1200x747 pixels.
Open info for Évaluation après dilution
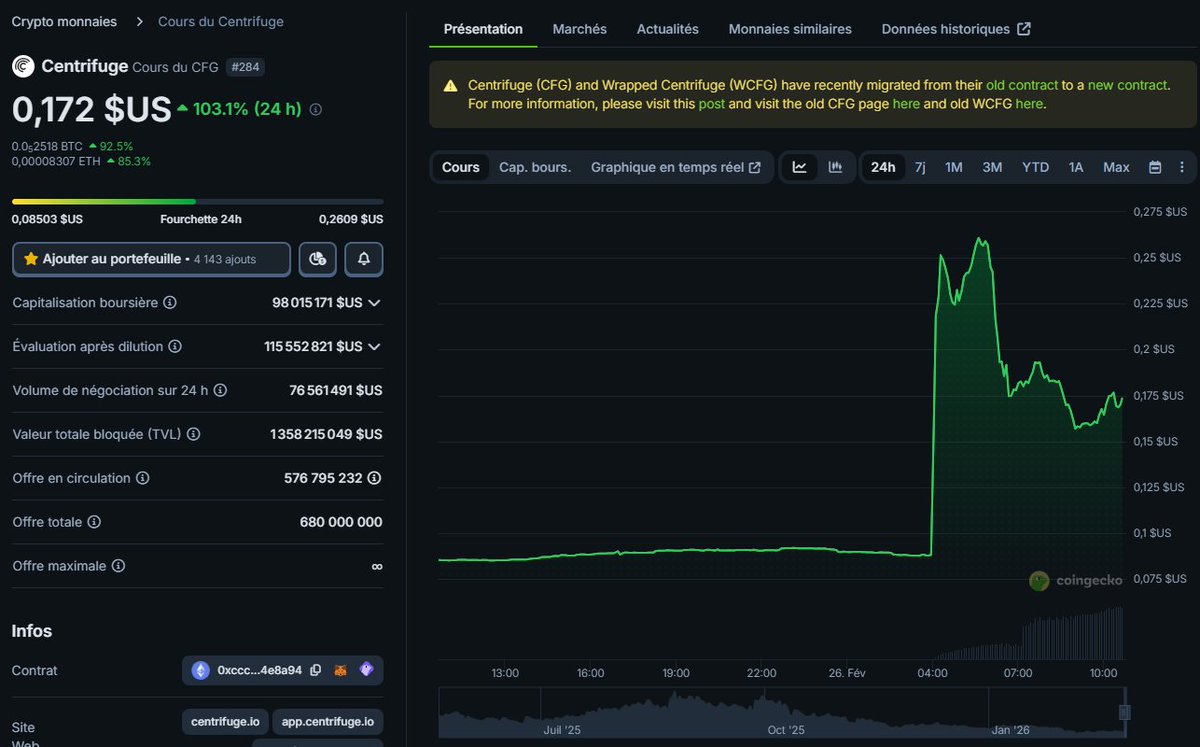175,346
